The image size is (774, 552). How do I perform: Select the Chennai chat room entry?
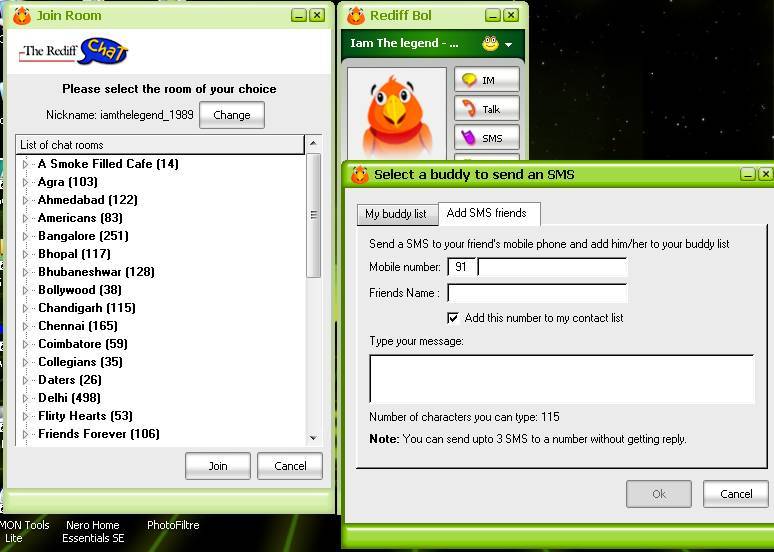click(x=77, y=326)
